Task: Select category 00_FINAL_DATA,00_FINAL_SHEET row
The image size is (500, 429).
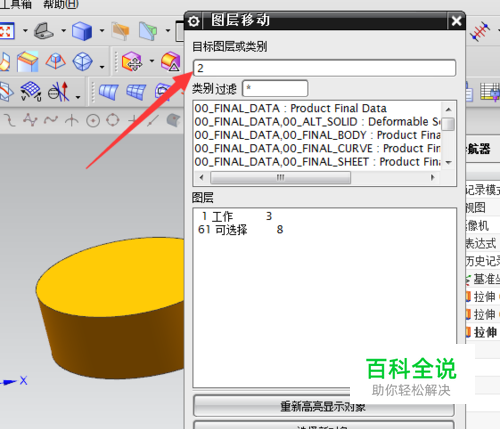Action: [318, 162]
